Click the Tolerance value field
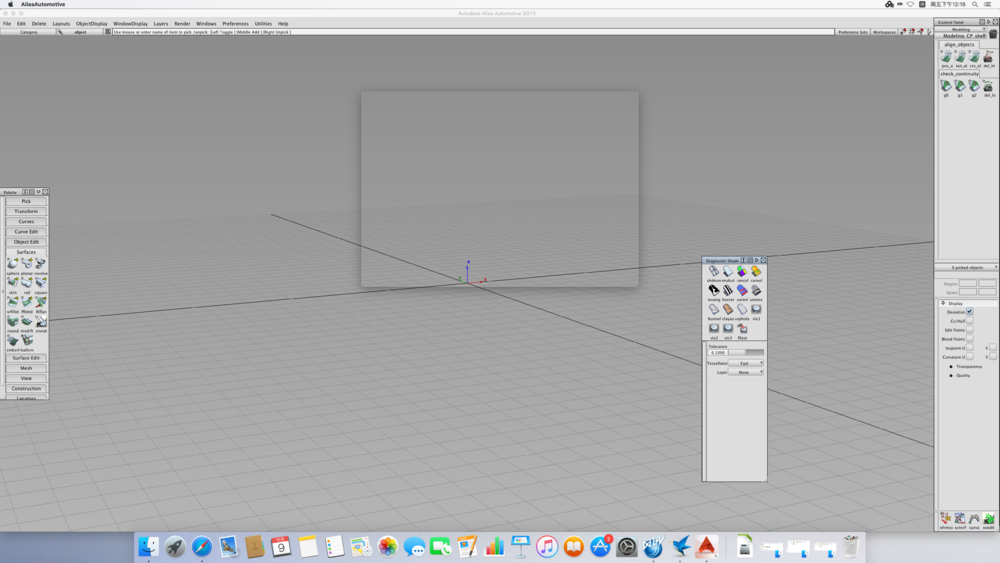The height and width of the screenshot is (563, 1000). [x=717, y=353]
